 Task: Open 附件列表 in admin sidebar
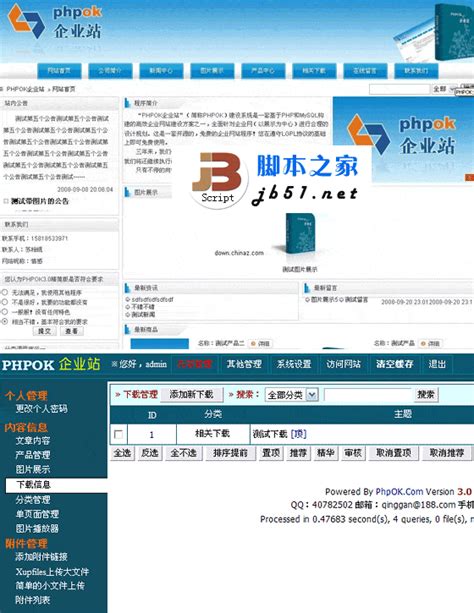point(33,600)
